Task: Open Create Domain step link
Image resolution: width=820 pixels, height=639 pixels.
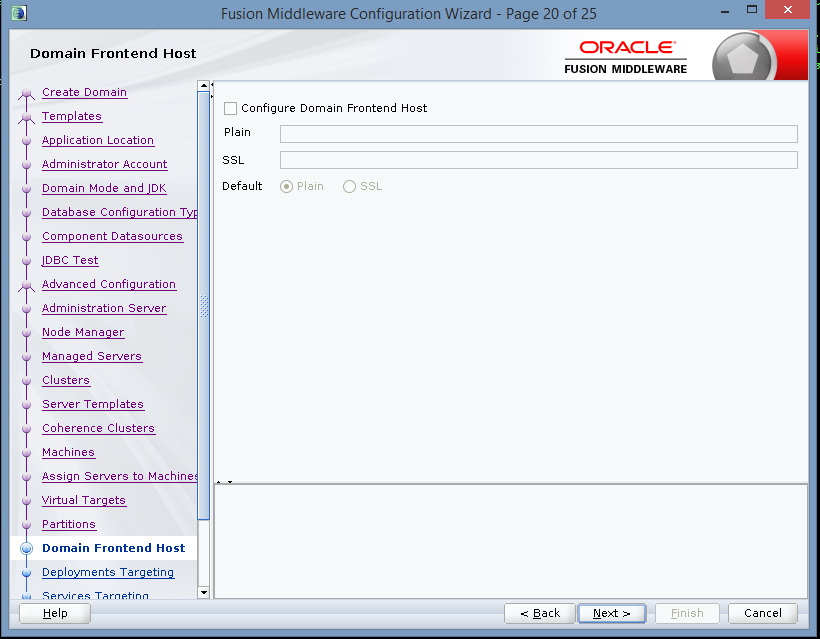Action: click(84, 93)
